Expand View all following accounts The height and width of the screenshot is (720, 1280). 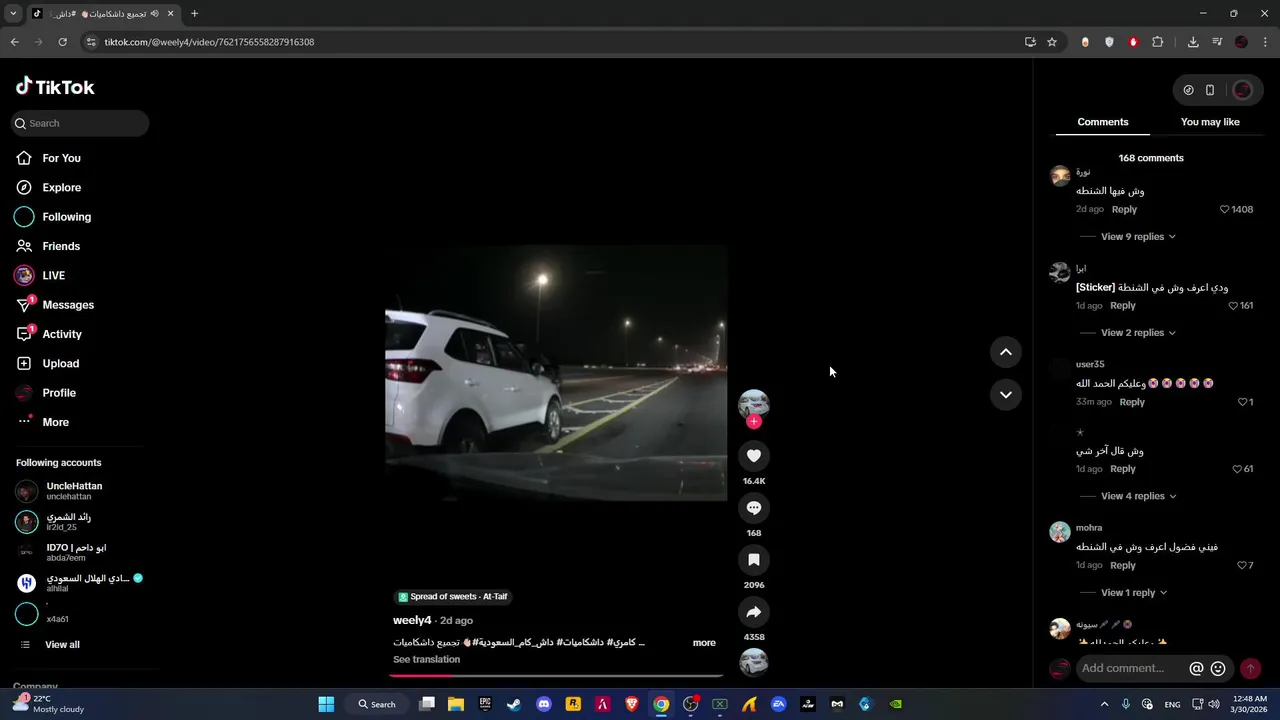click(x=62, y=645)
